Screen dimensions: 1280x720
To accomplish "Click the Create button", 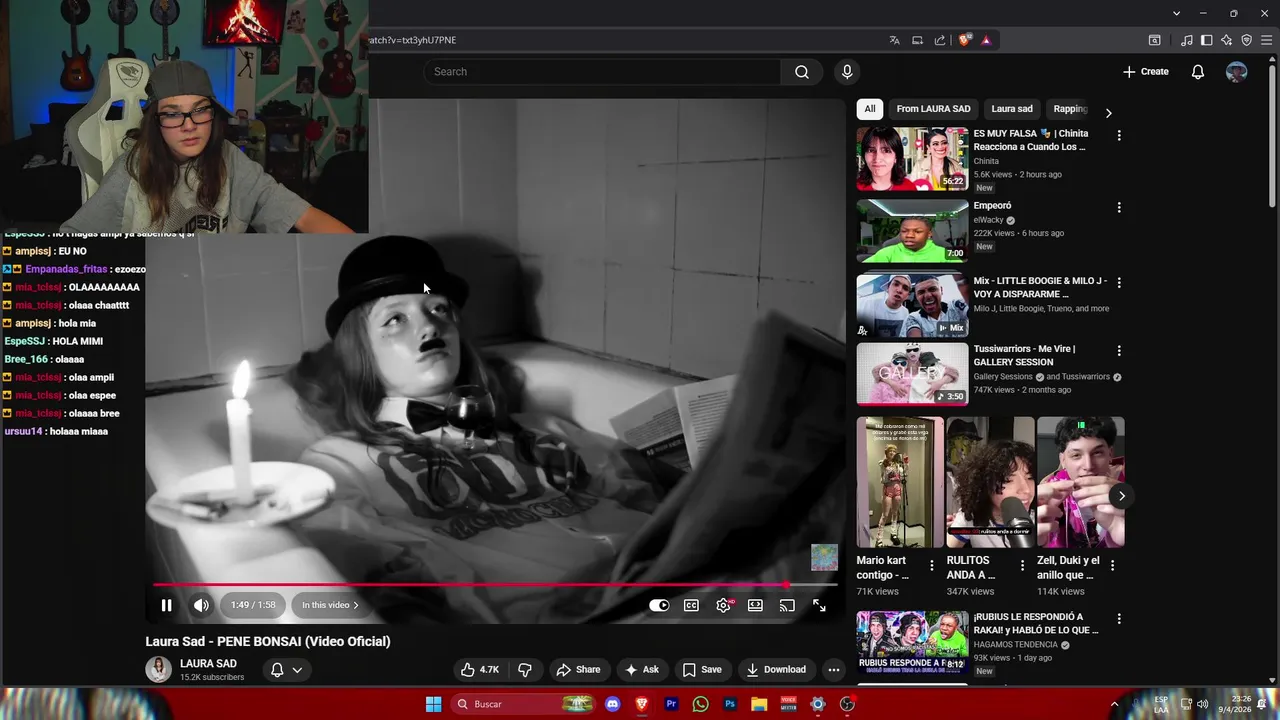I will (1146, 72).
